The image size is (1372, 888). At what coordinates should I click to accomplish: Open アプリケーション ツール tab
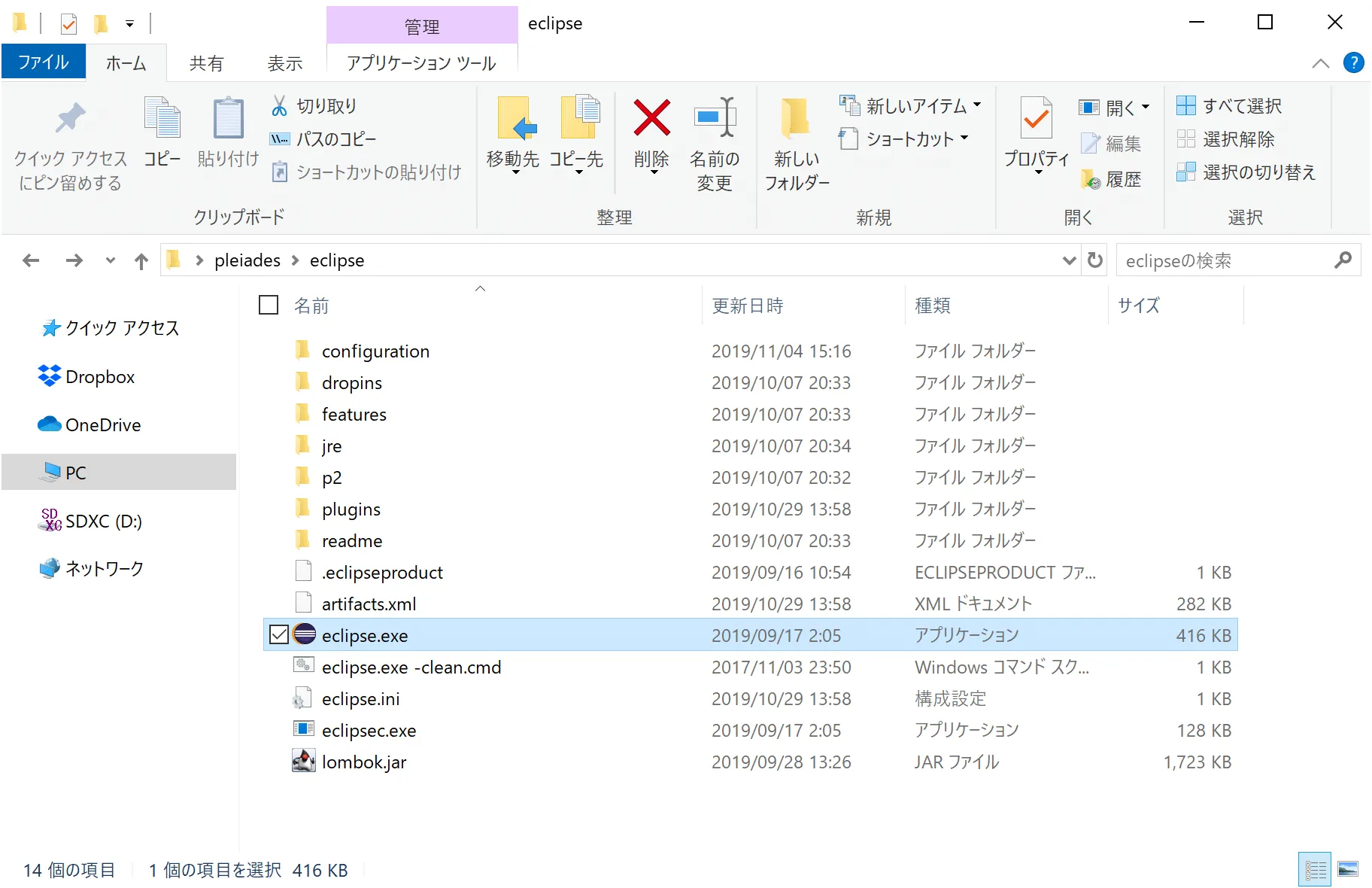(x=421, y=62)
